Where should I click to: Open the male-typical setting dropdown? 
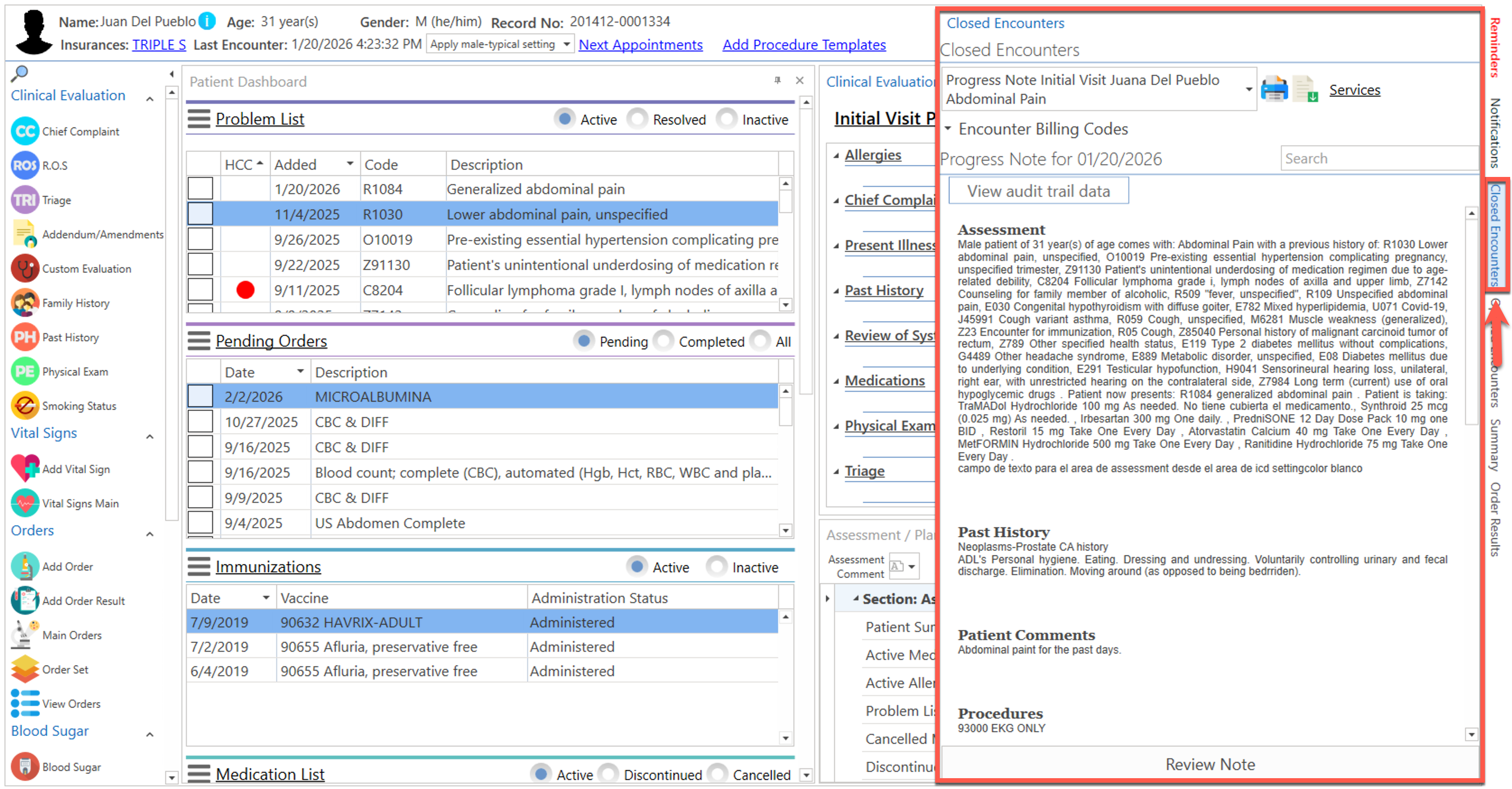566,45
